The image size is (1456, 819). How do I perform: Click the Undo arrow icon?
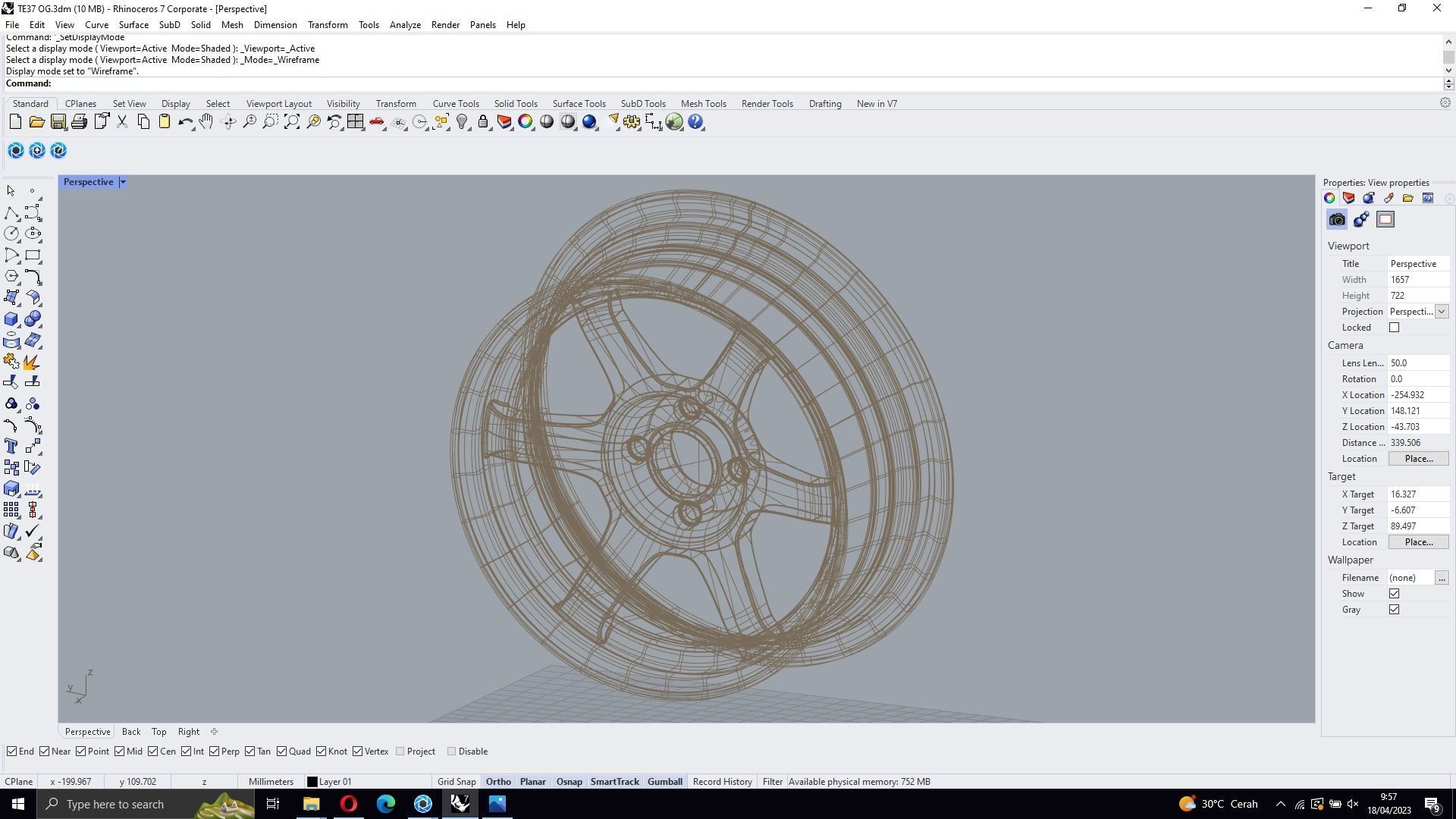click(x=184, y=122)
